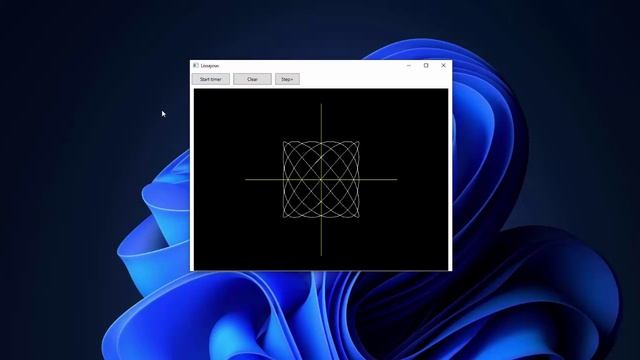
Task: Click the Start timer button
Action: pos(211,79)
